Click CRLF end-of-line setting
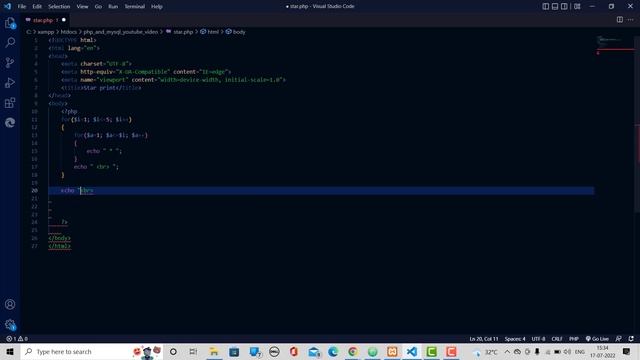 tap(557, 339)
